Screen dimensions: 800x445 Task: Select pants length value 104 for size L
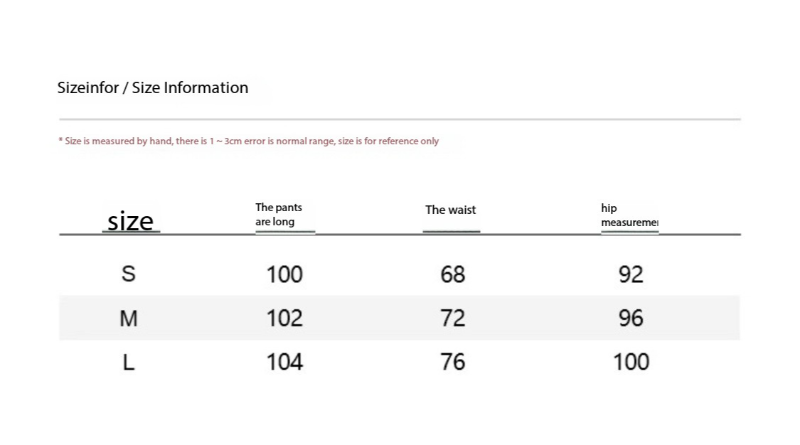point(284,362)
